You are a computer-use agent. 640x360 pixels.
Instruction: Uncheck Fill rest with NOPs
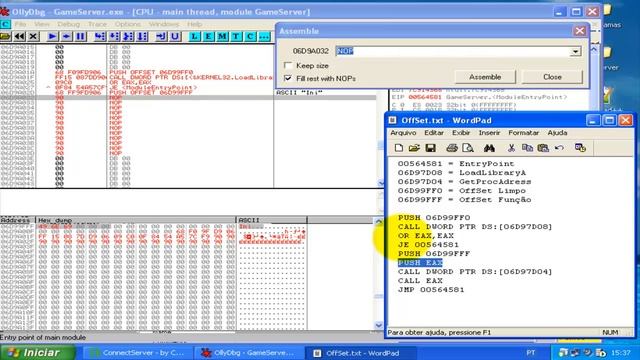coord(288,78)
